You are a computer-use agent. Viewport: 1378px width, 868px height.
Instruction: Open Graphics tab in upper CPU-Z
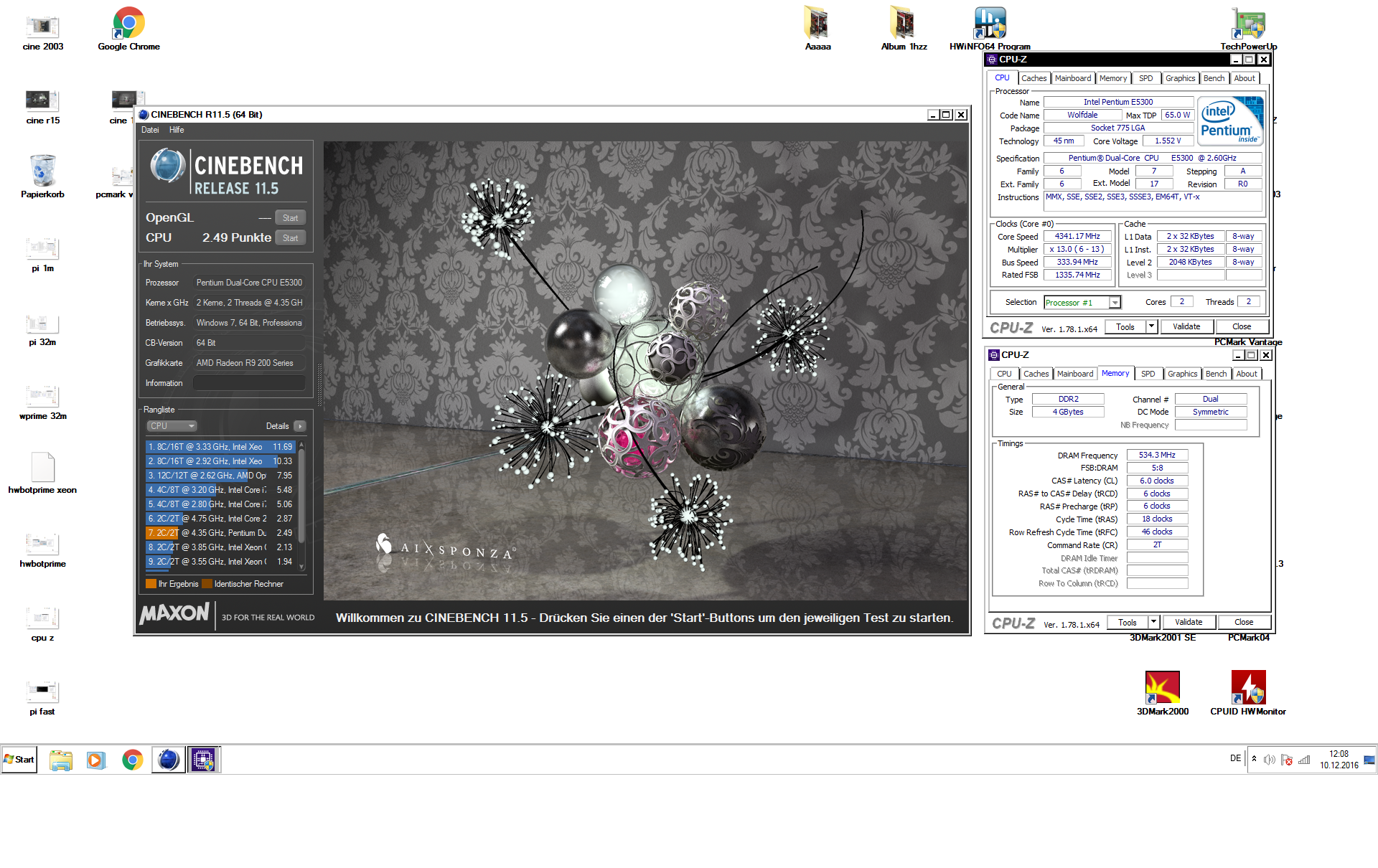[1180, 78]
